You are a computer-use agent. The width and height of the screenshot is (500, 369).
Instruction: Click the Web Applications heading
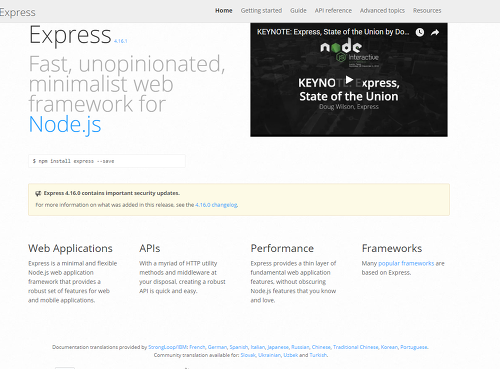pyautogui.click(x=70, y=248)
